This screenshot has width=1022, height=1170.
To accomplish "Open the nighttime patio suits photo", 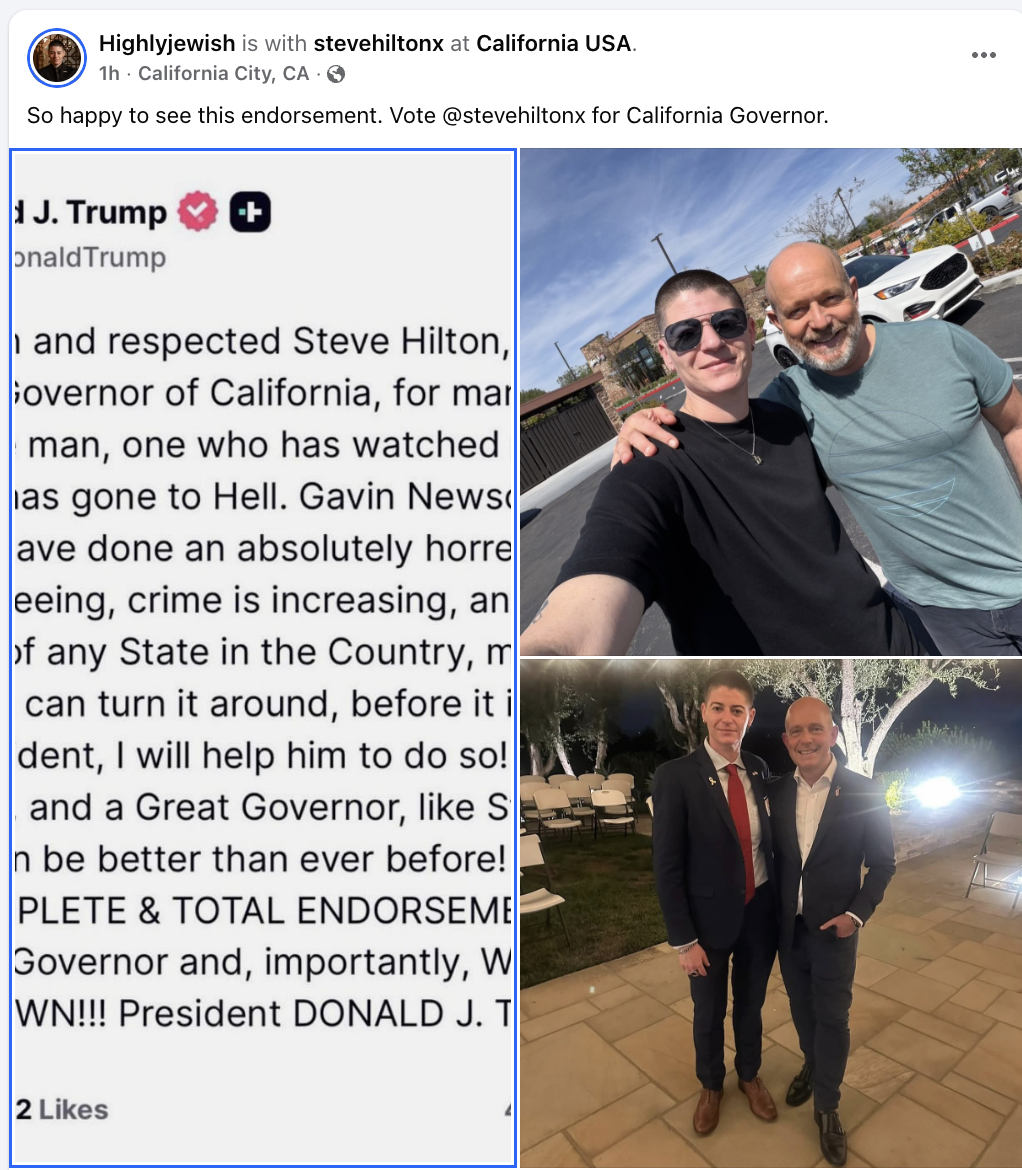I will coord(771,913).
